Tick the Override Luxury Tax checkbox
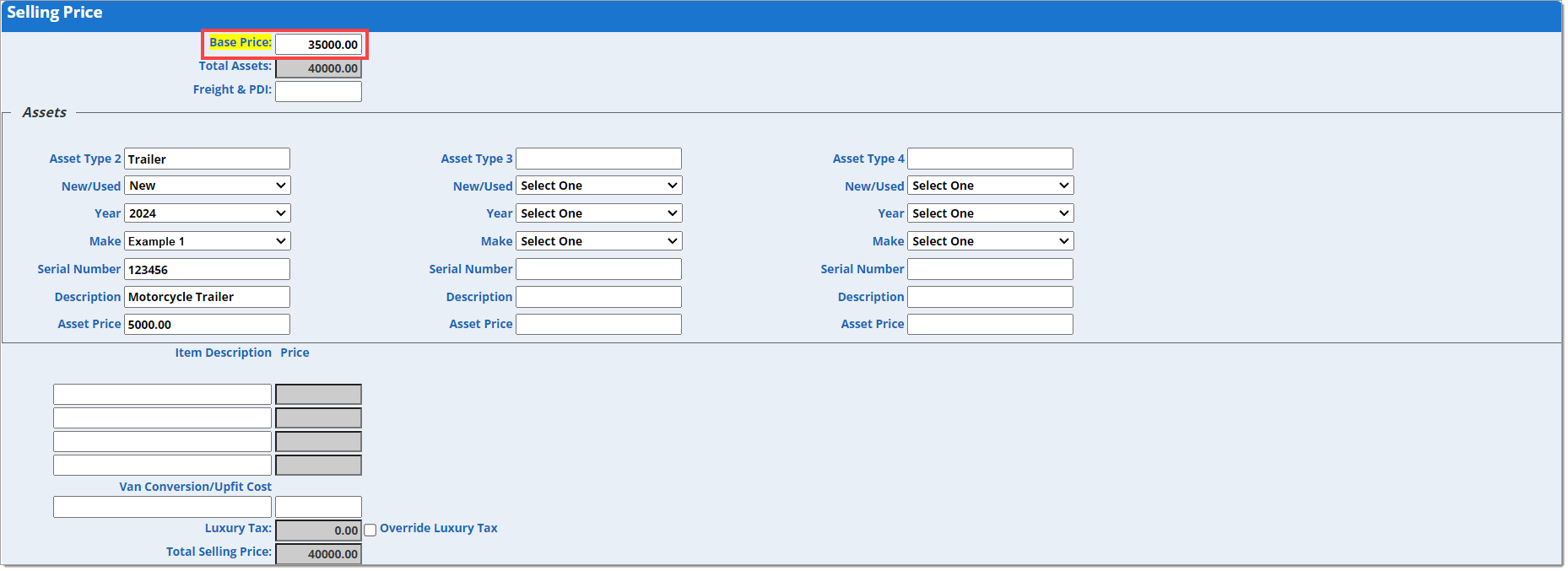Viewport: 1568px width, 571px height. (370, 531)
